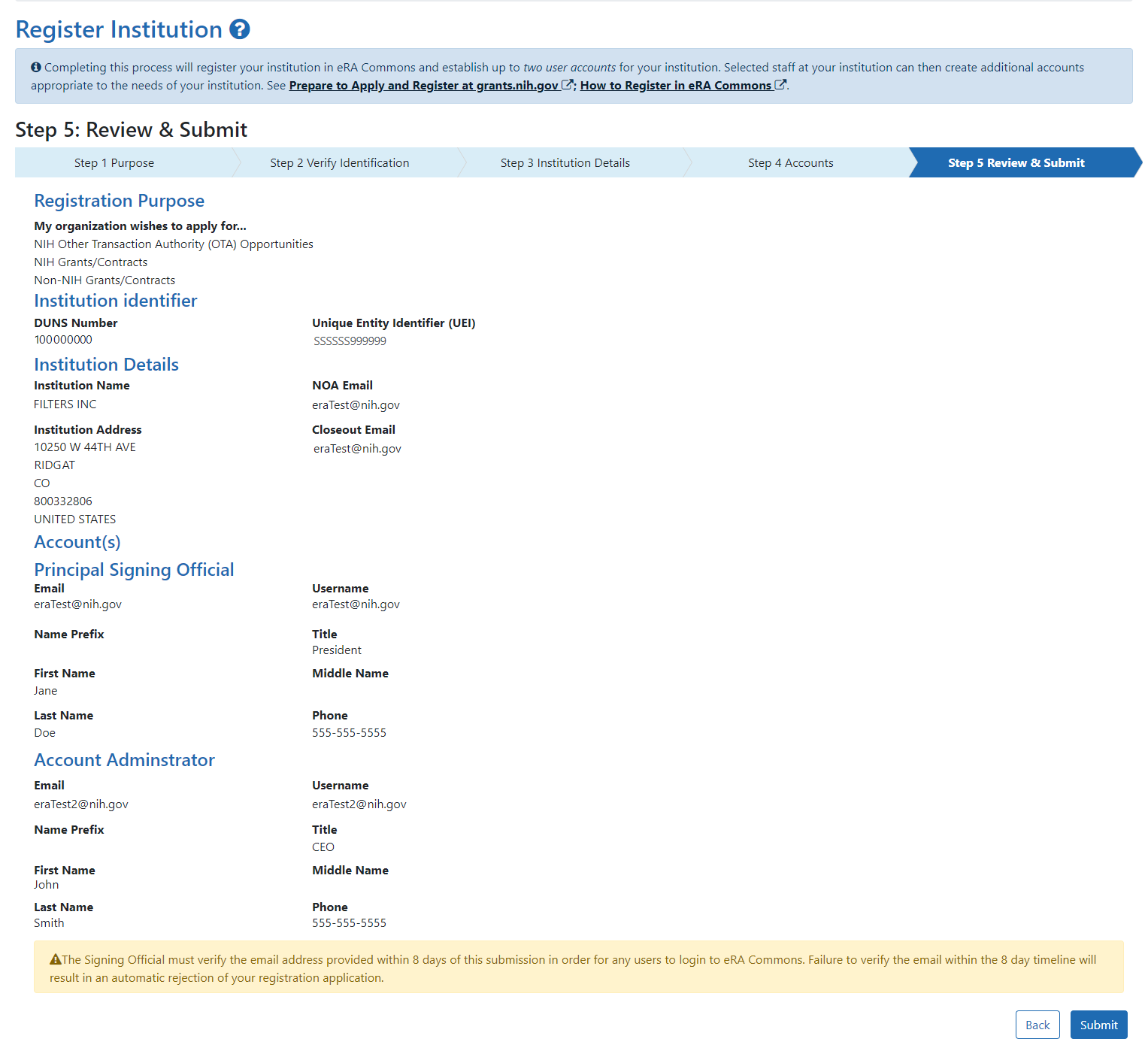Click the Account Adminstrator section heading
Image resolution: width=1148 pixels, height=1051 pixels.
pos(124,760)
